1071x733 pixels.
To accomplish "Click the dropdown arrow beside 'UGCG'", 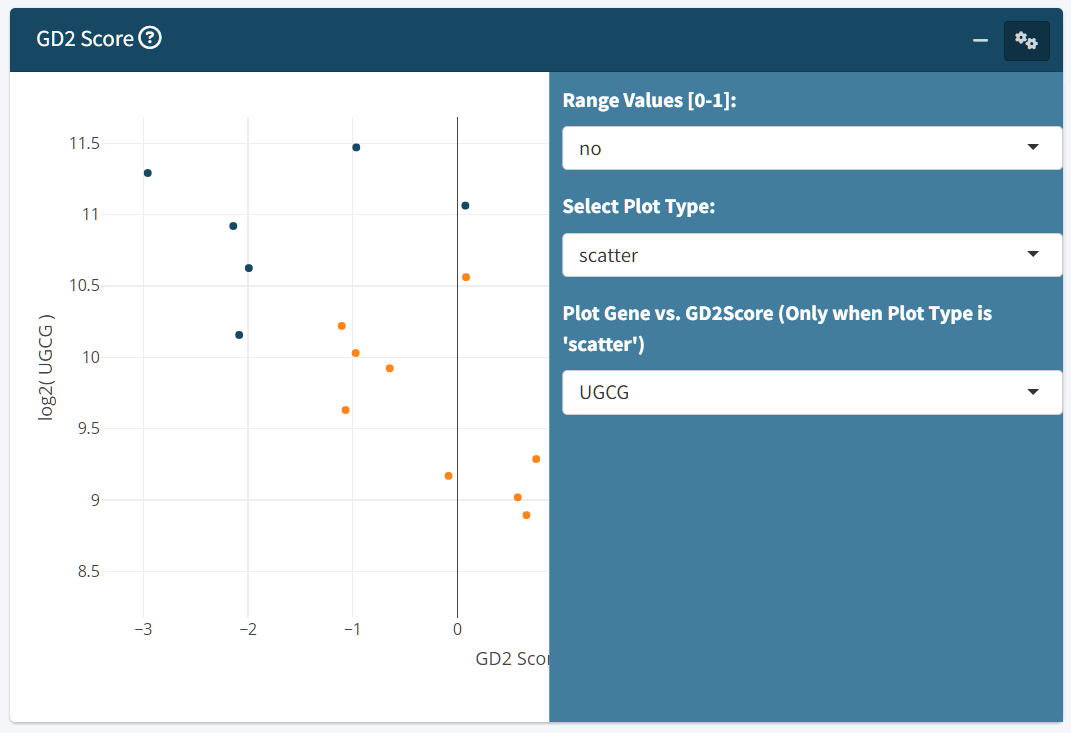I will pyautogui.click(x=1033, y=391).
